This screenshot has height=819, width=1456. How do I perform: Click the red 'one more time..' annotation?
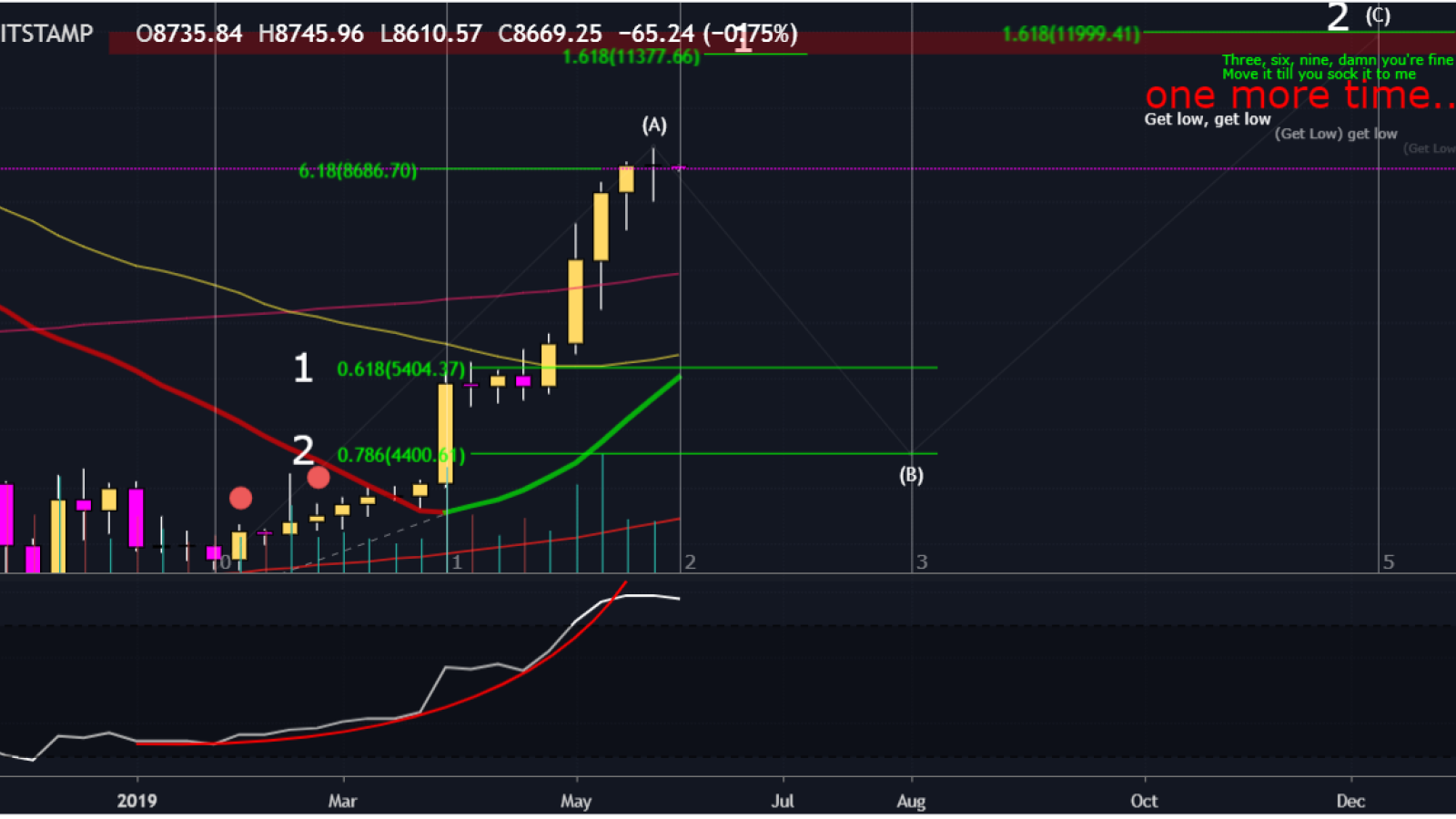(1299, 96)
